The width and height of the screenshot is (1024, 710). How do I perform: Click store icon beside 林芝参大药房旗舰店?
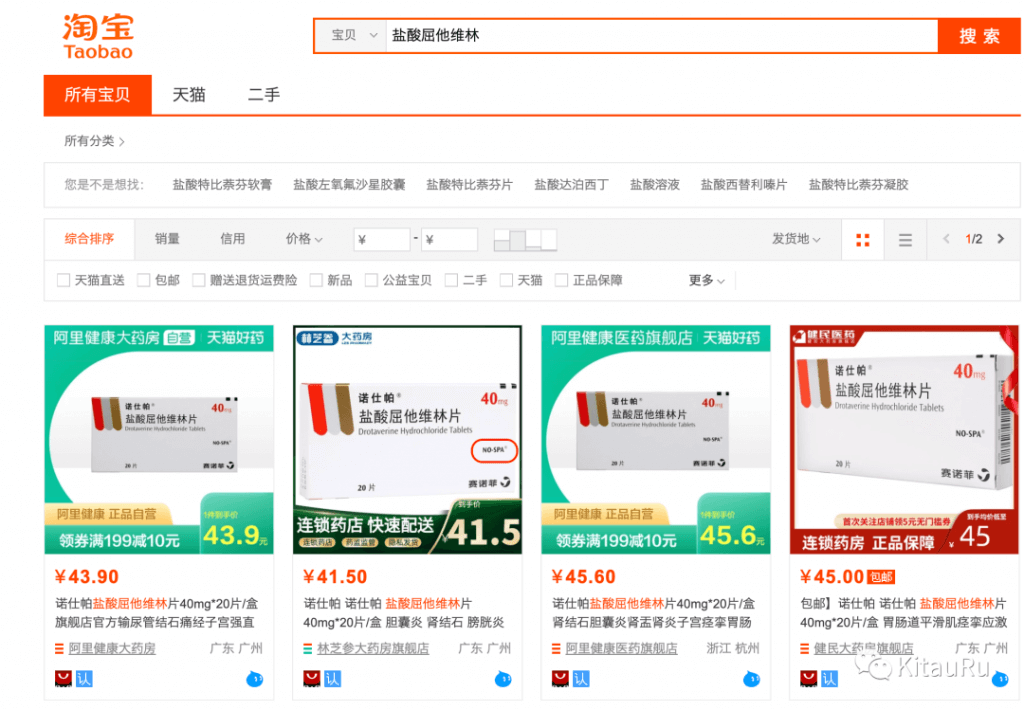tap(309, 649)
